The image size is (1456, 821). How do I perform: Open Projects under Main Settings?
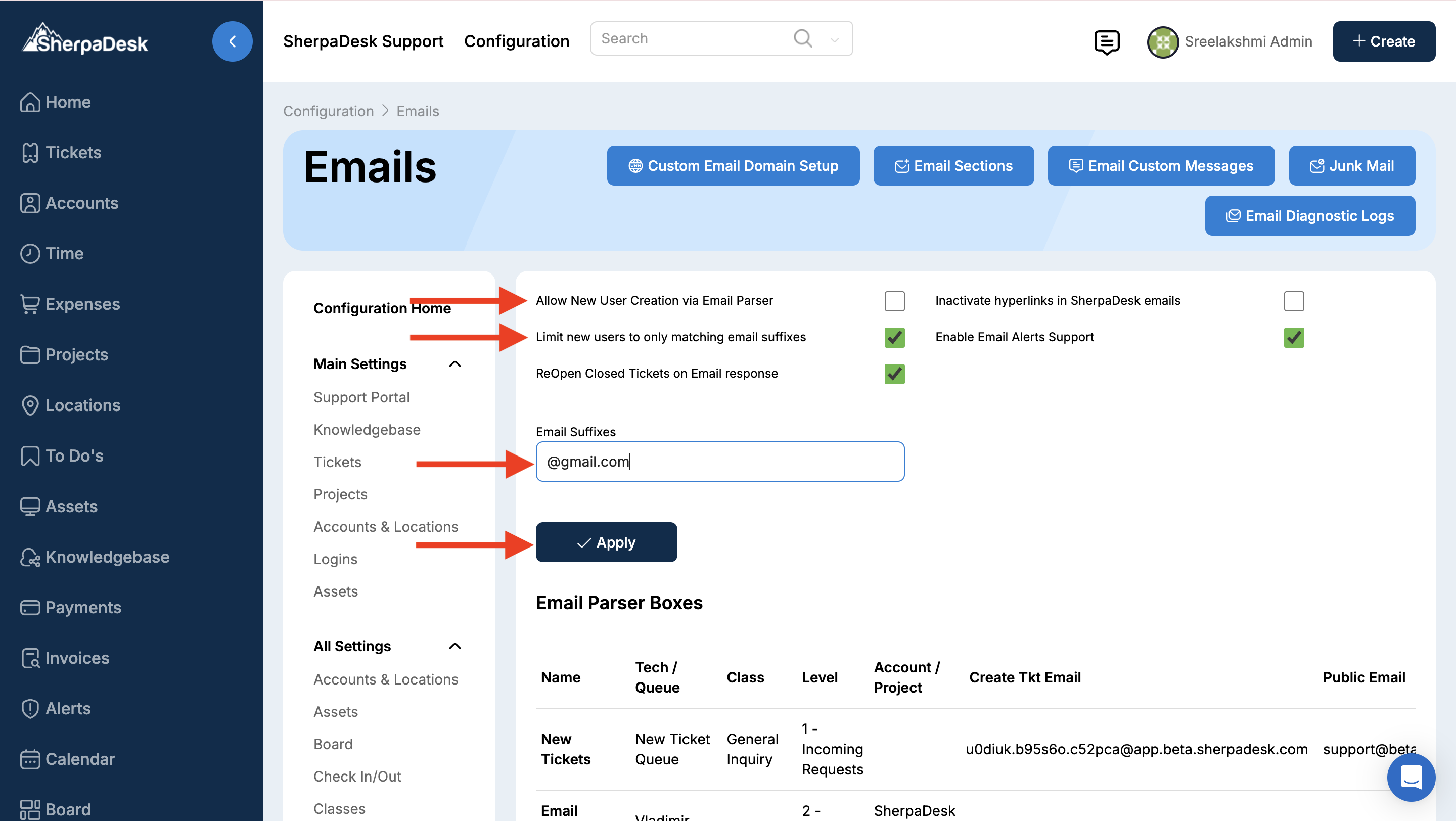click(x=340, y=494)
